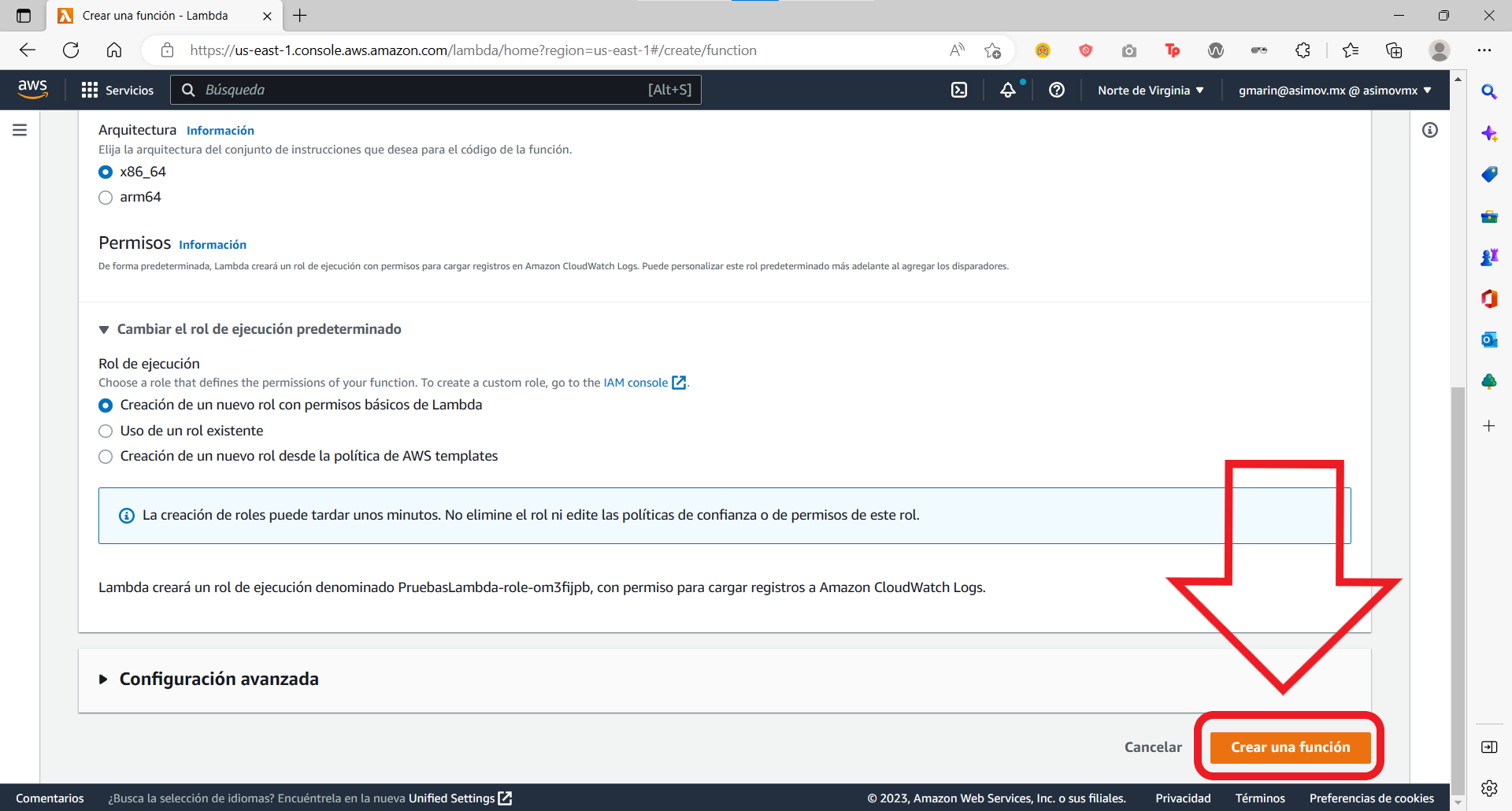This screenshot has width=1512, height=811.
Task: Open Microsoft 365 icon in Edge sidebar
Action: coord(1489,298)
